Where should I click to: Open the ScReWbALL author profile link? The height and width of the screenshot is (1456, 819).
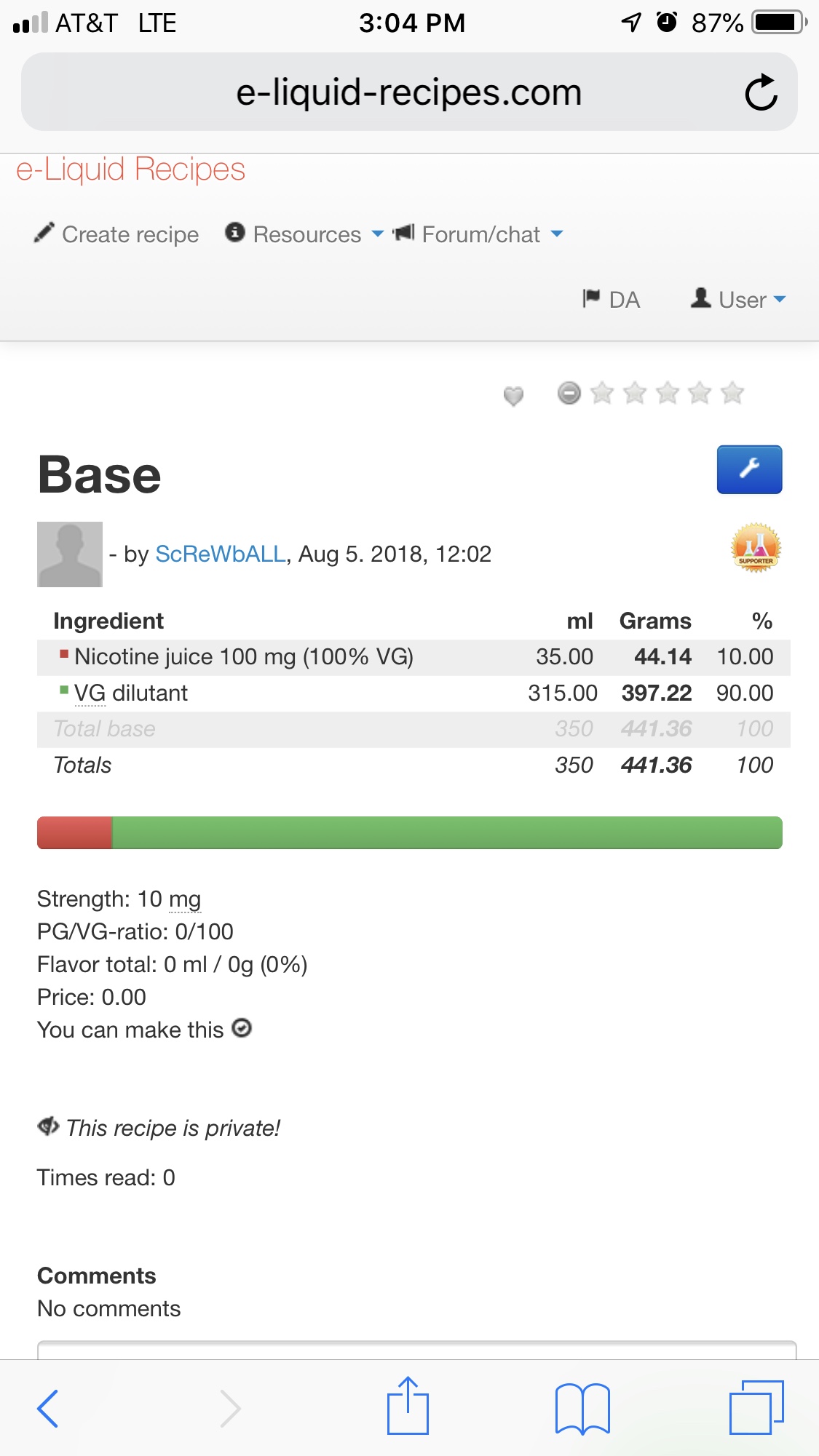tap(220, 554)
